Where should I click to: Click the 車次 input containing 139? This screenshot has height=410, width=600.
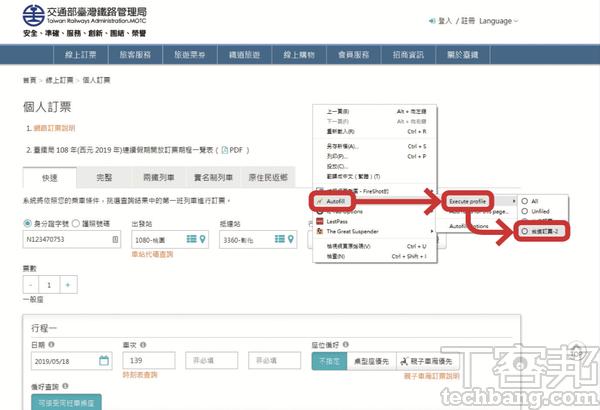pyautogui.click(x=149, y=361)
